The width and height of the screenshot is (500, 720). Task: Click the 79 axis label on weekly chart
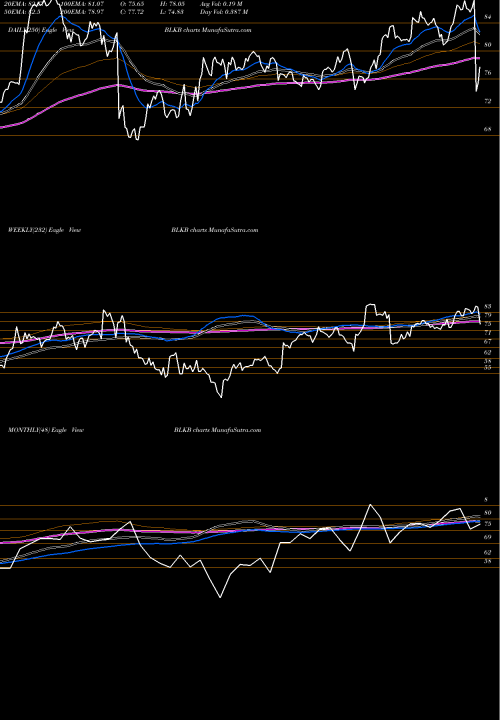pyautogui.click(x=488, y=315)
